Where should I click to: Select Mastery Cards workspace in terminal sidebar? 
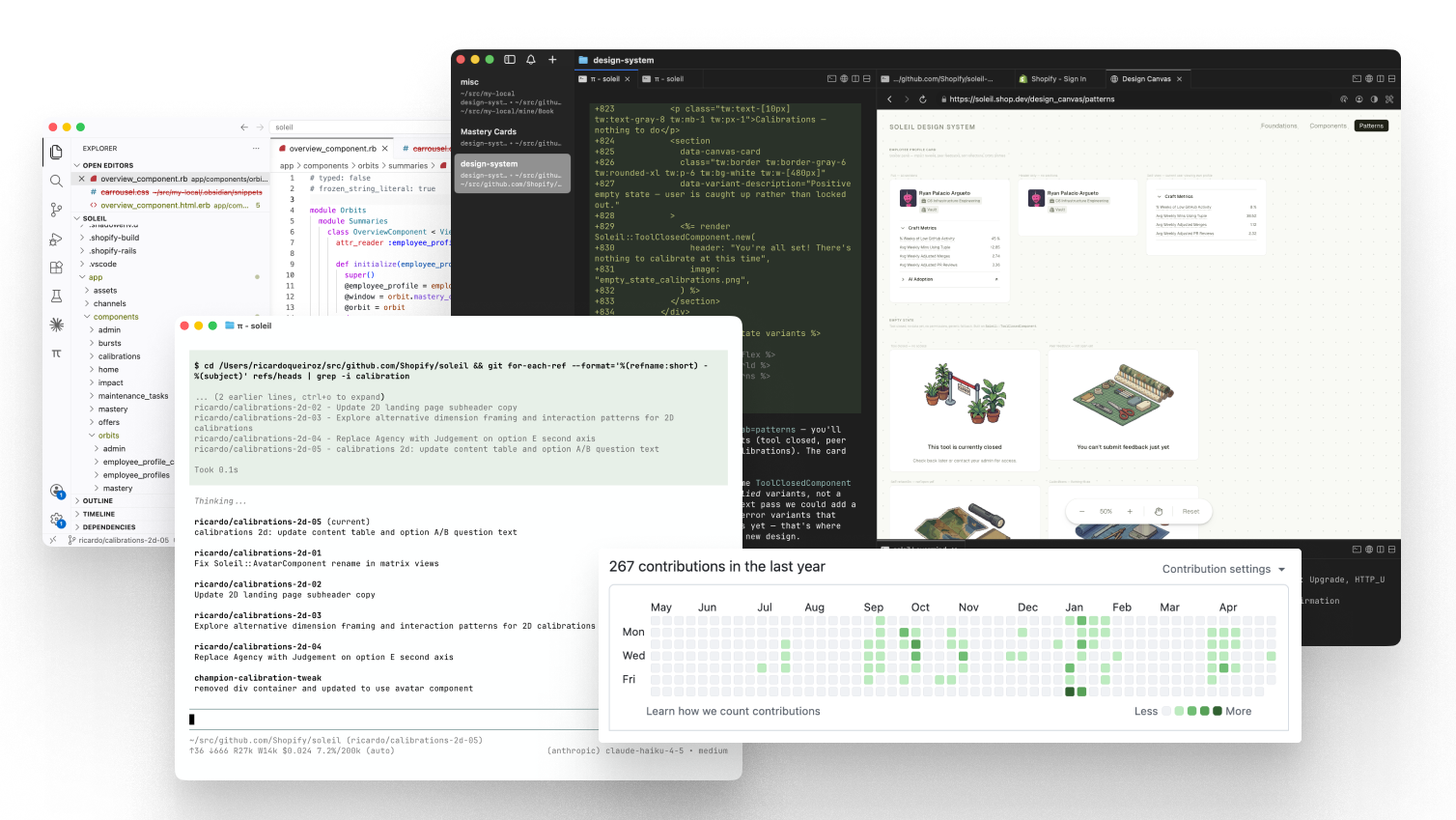coord(512,137)
